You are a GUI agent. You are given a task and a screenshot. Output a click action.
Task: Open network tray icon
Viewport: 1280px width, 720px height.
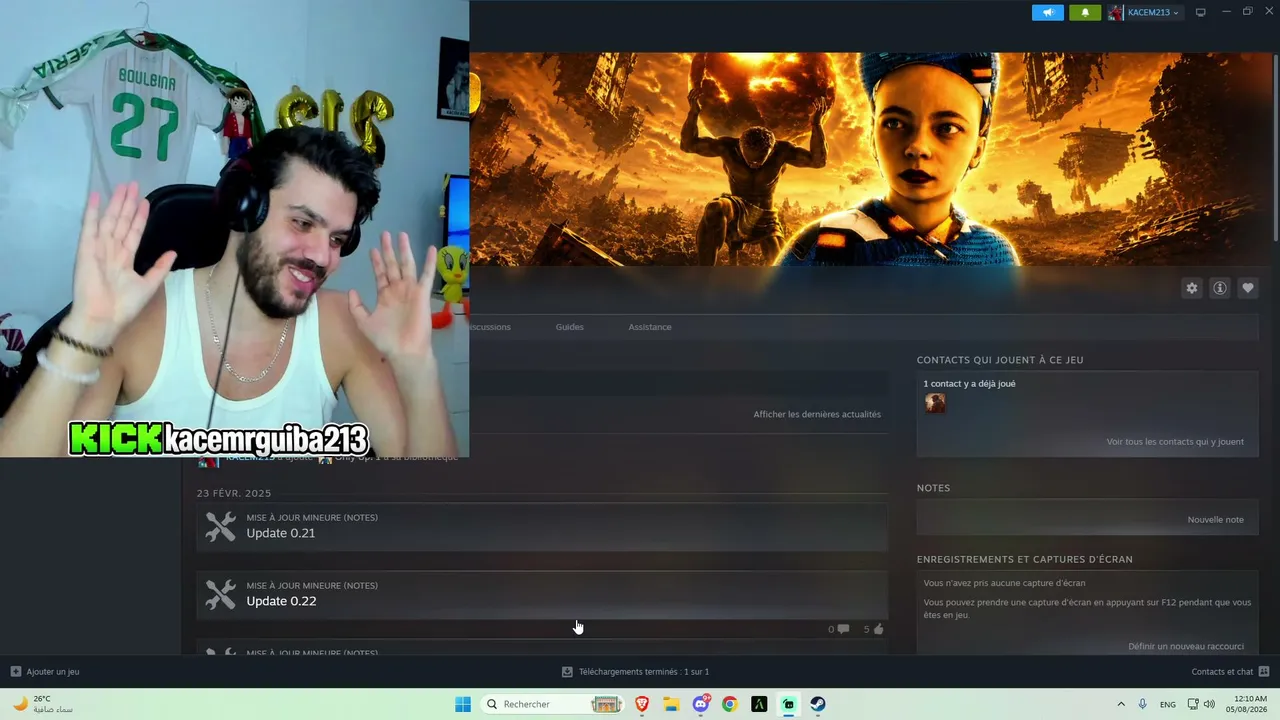(1193, 704)
